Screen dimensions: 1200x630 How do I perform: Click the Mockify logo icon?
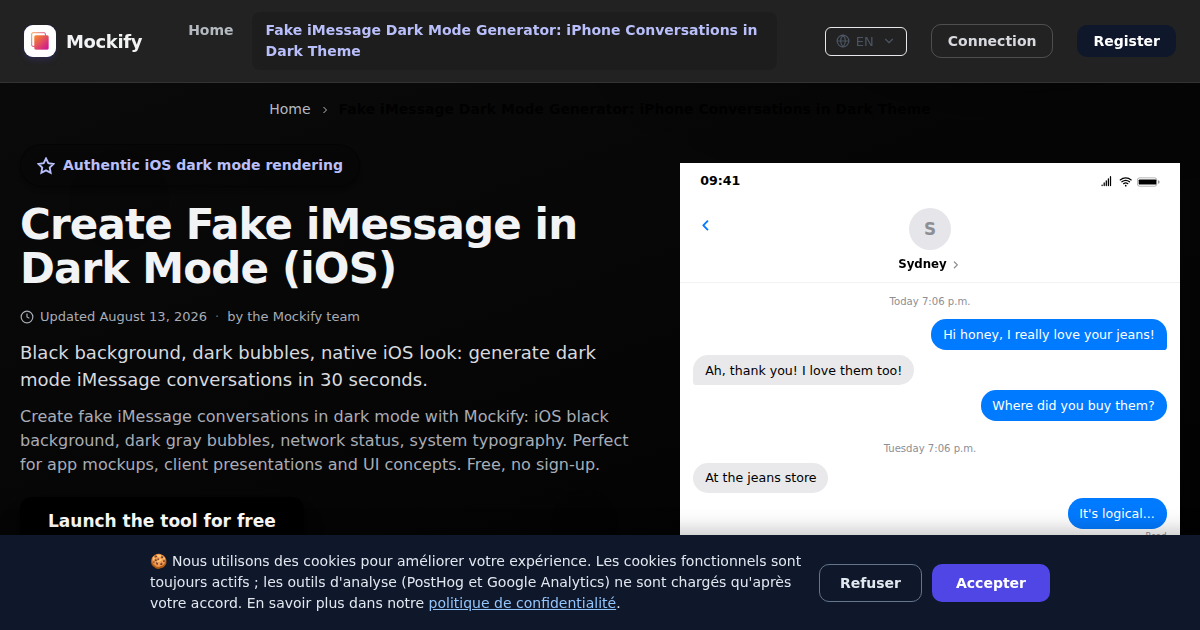(40, 41)
